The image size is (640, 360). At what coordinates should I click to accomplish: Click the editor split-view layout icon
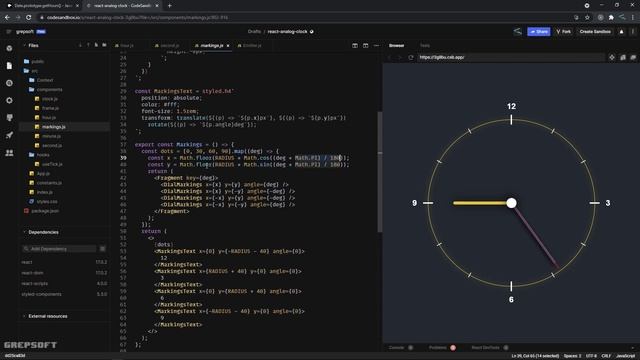tap(355, 46)
